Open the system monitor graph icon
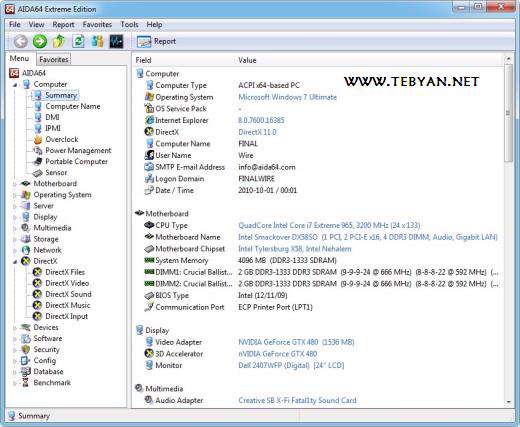 click(116, 41)
